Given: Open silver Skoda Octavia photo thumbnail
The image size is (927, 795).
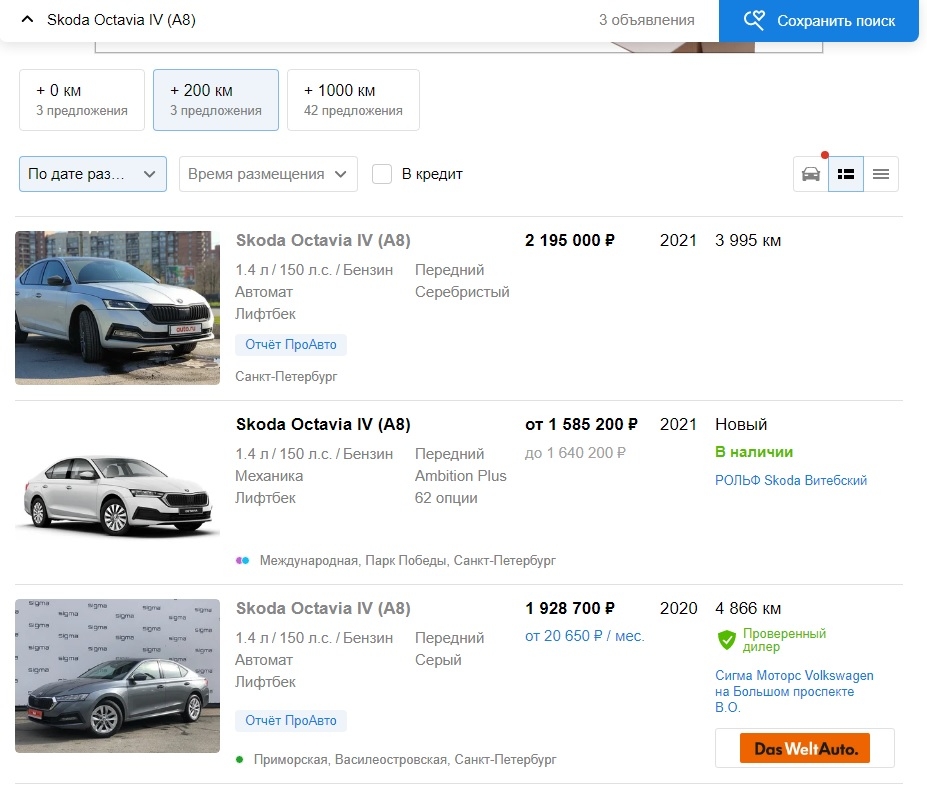Looking at the screenshot, I should click(x=118, y=308).
